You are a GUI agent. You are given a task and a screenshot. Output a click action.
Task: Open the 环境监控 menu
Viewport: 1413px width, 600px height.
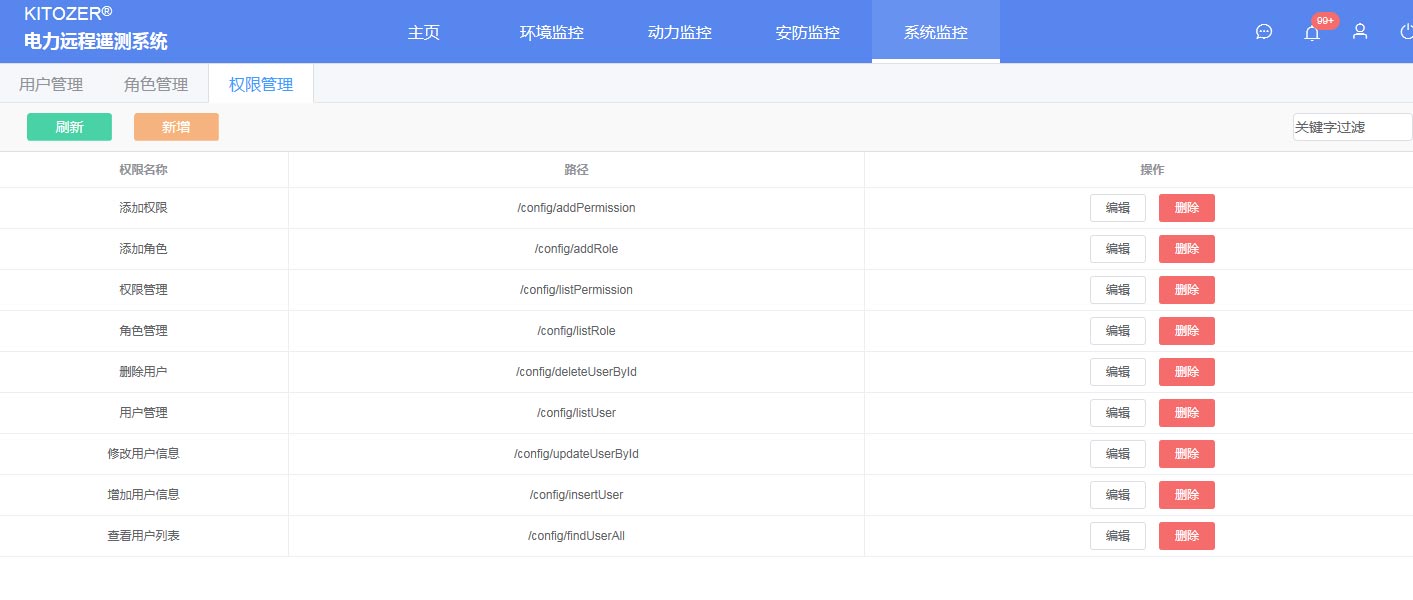(x=551, y=32)
